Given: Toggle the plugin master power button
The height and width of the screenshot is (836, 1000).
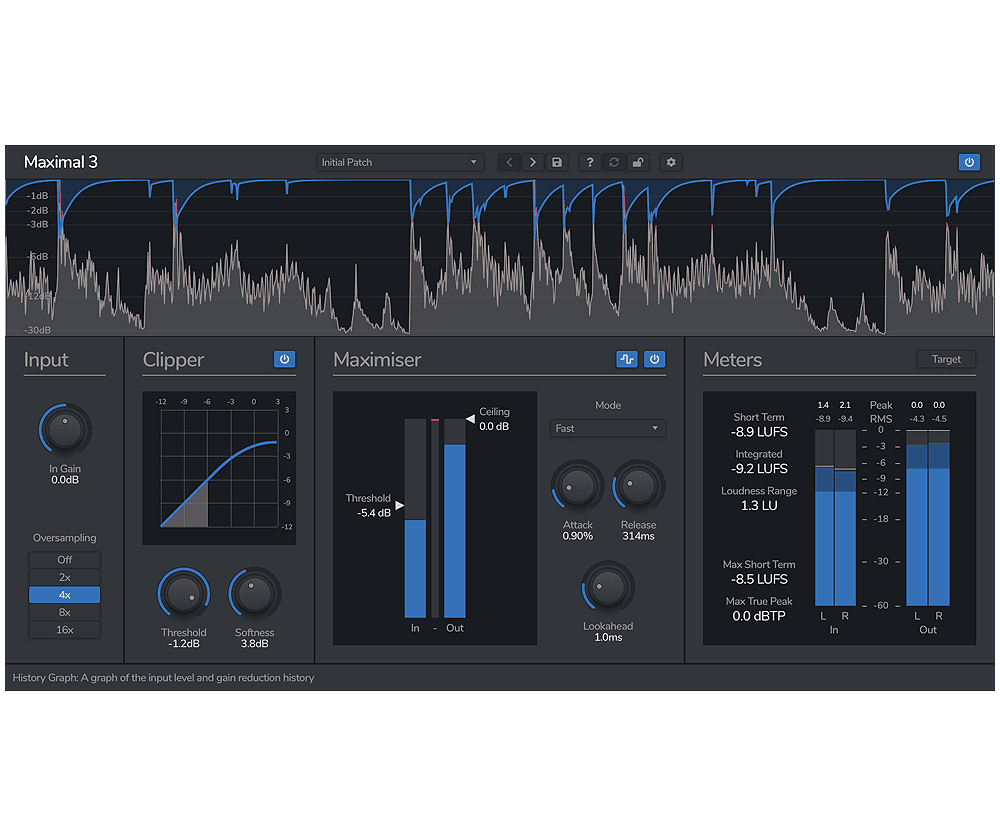Looking at the screenshot, I should point(969,162).
